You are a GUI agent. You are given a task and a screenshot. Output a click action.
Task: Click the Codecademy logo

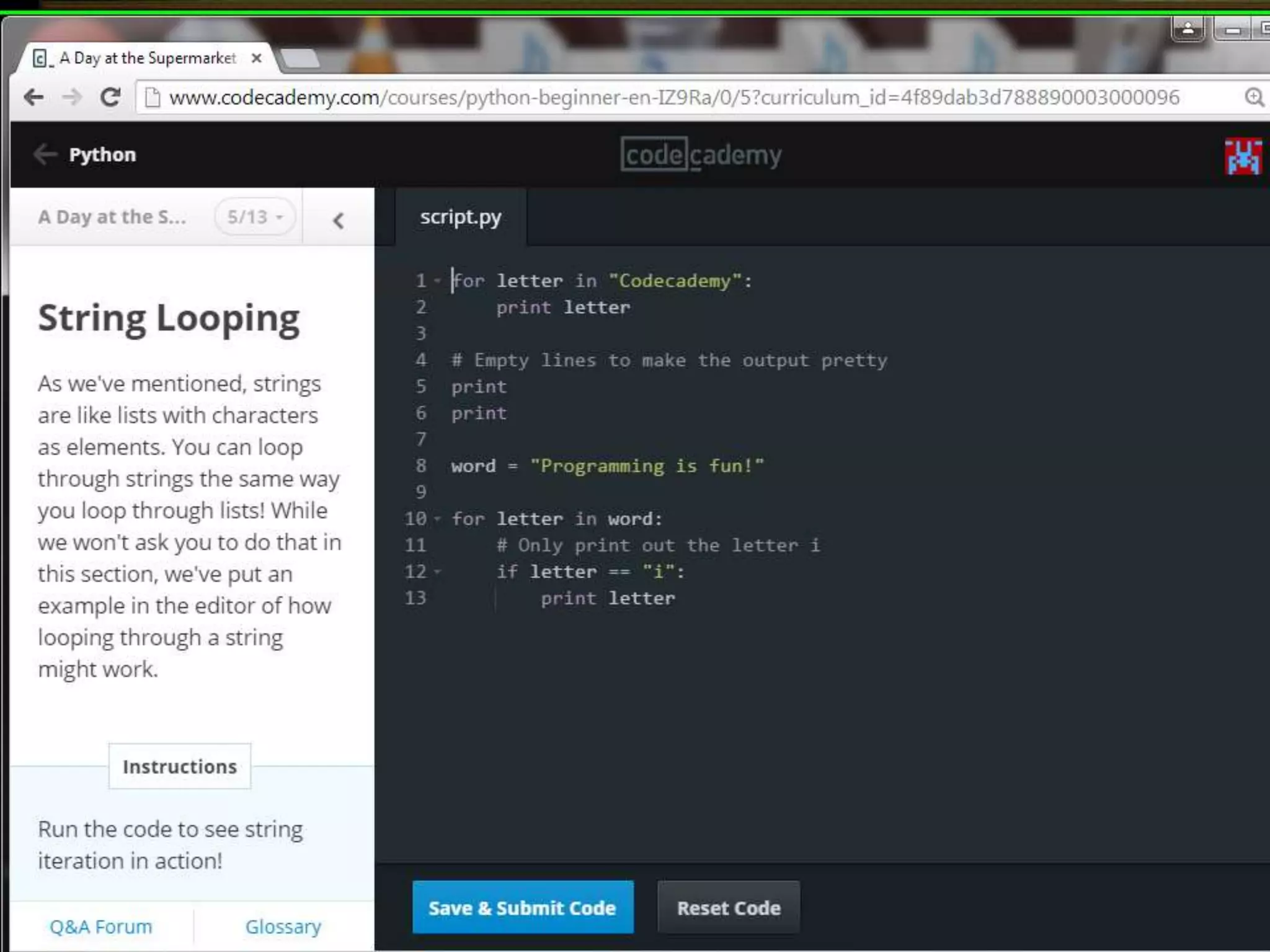coord(701,155)
